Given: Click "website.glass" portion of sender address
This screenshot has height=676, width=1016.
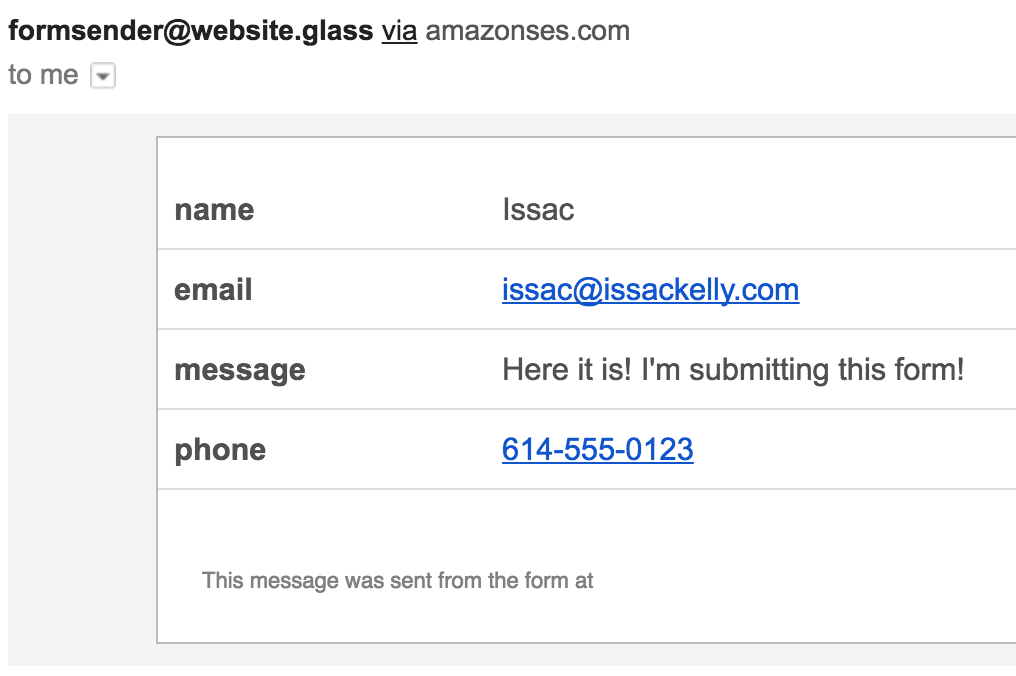Looking at the screenshot, I should point(283,31).
